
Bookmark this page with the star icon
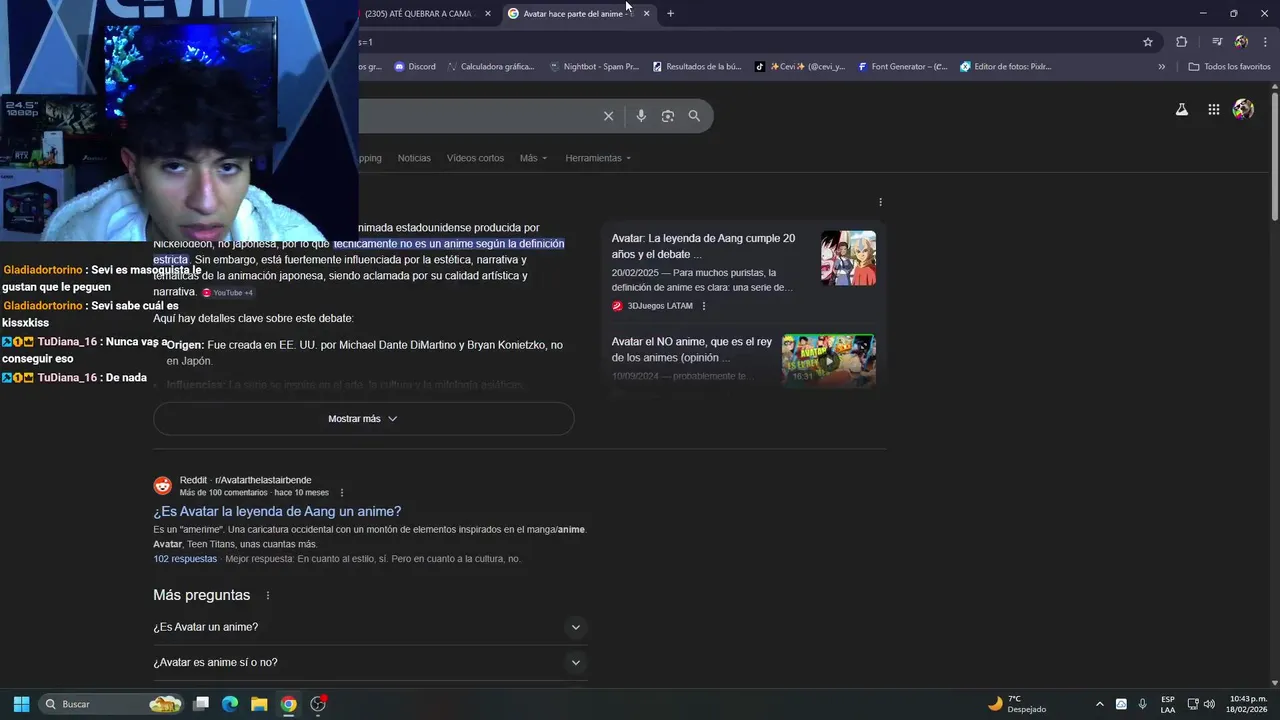[1148, 42]
